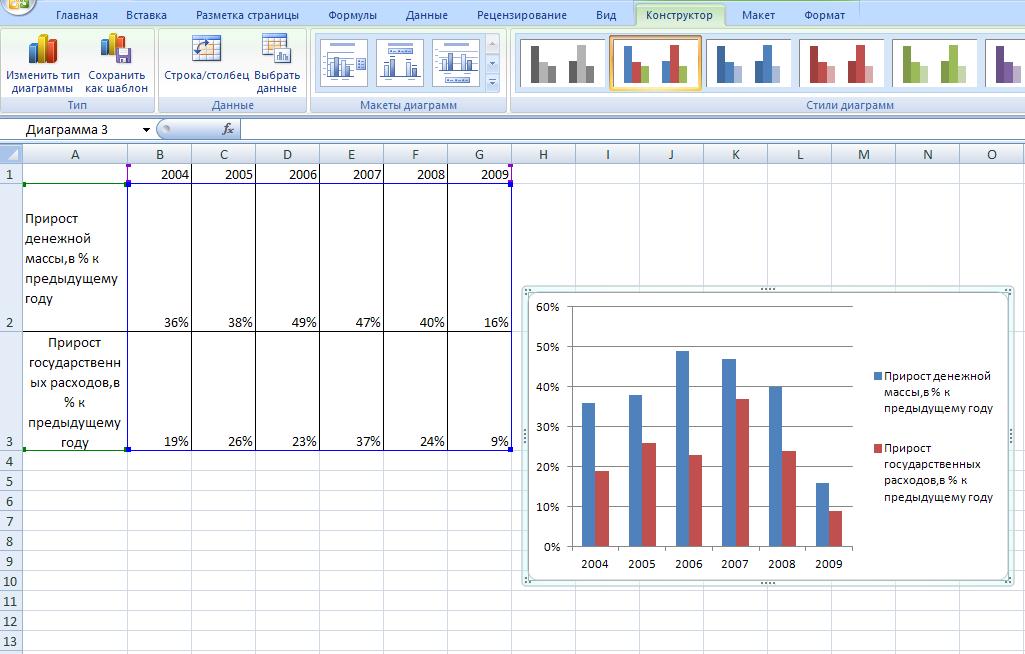The image size is (1025, 654).
Task: Click cell containing 9%
Action: (479, 391)
